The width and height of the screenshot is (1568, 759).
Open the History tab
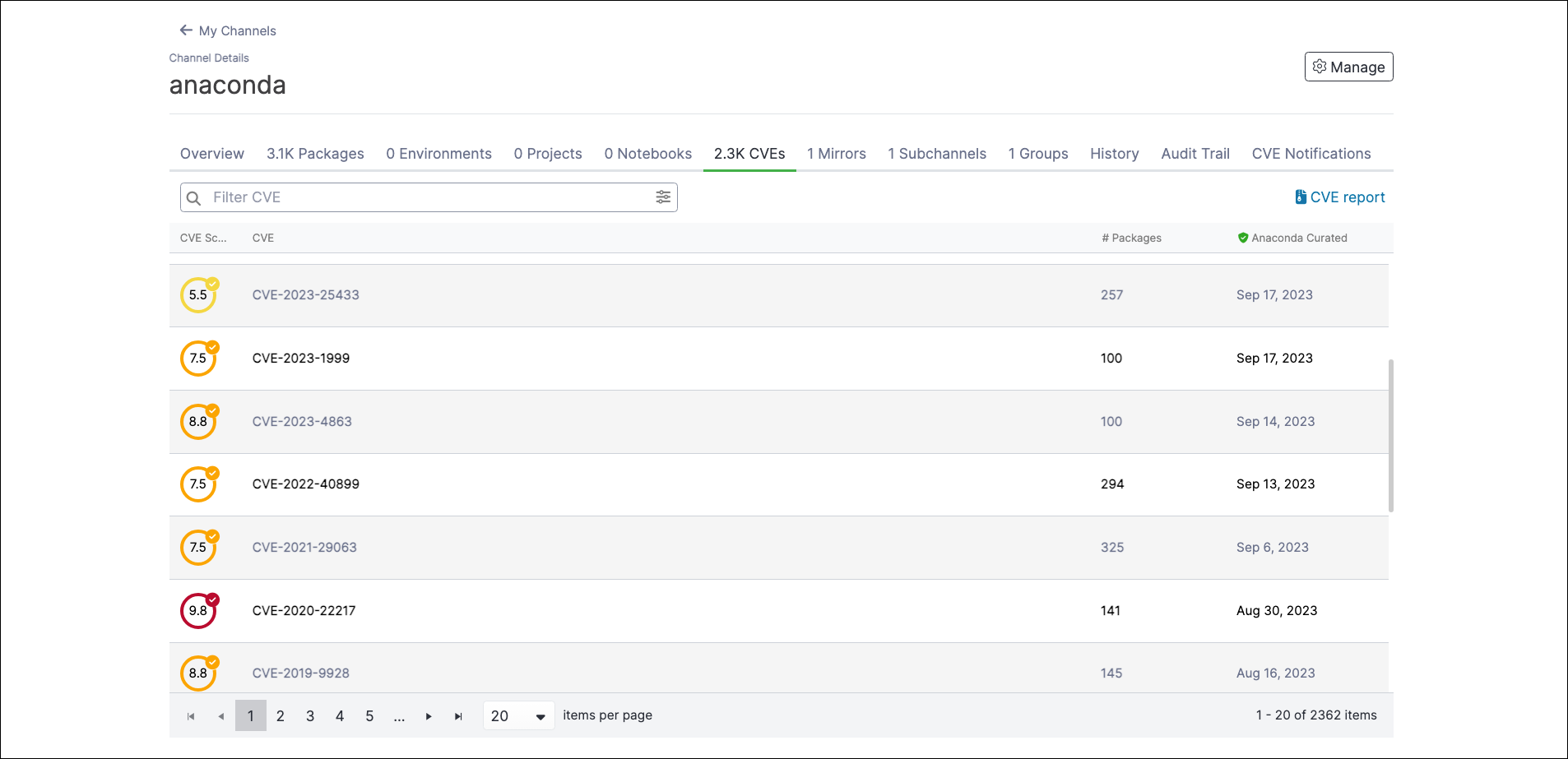click(1115, 154)
